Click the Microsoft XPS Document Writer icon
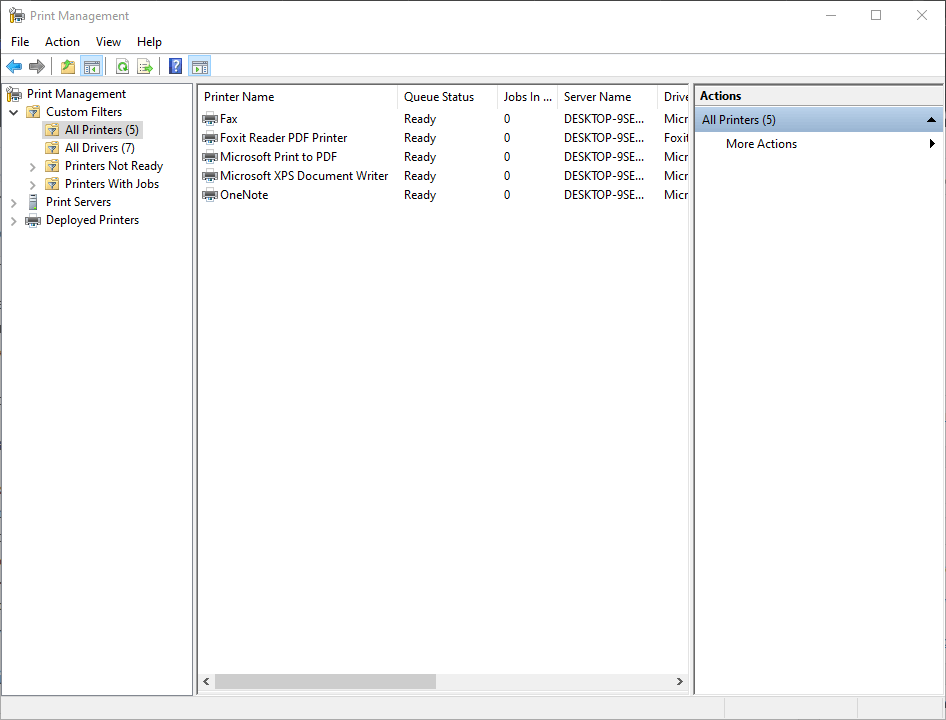 point(210,176)
